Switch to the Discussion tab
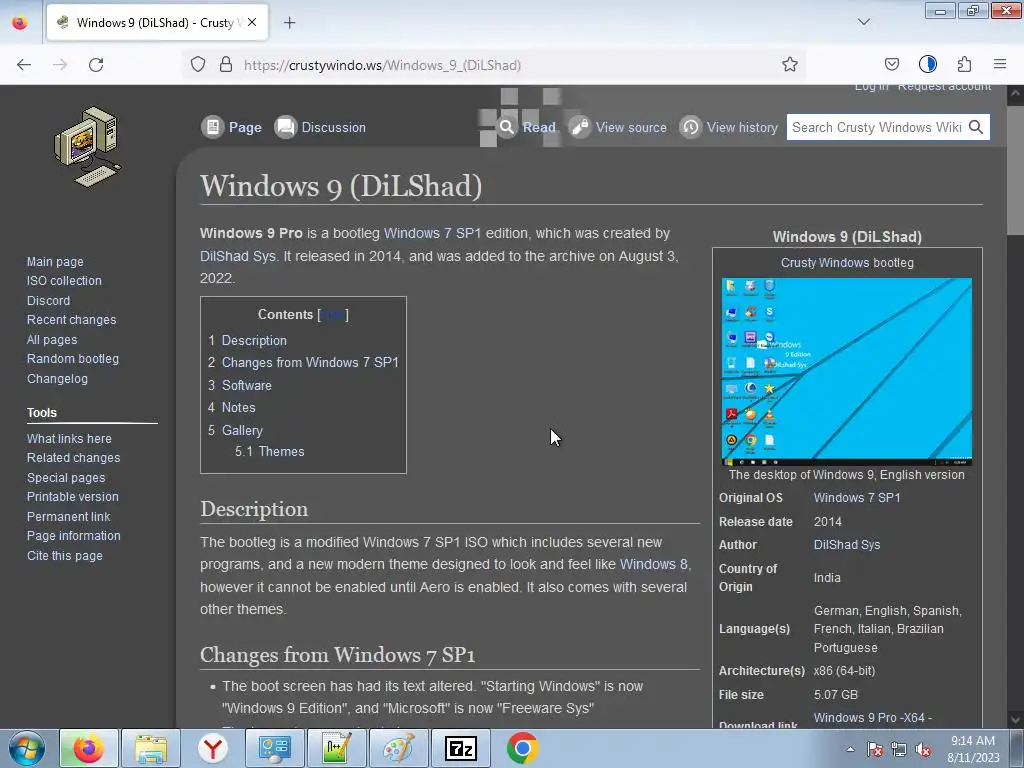Image resolution: width=1024 pixels, height=768 pixels. 320,127
